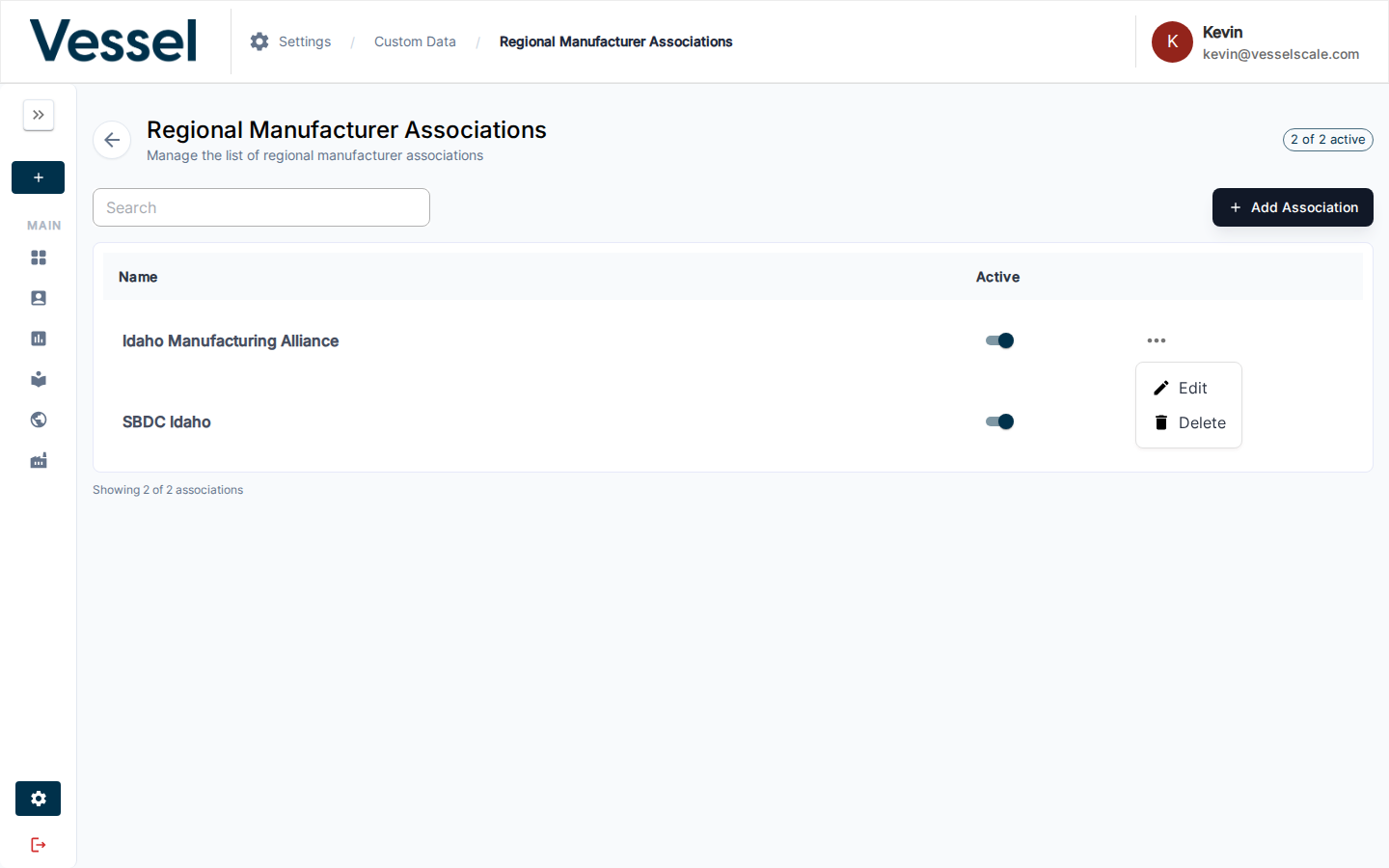The height and width of the screenshot is (868, 1389).
Task: Toggle Idaho Manufacturing Alliance active switch
Action: [999, 340]
